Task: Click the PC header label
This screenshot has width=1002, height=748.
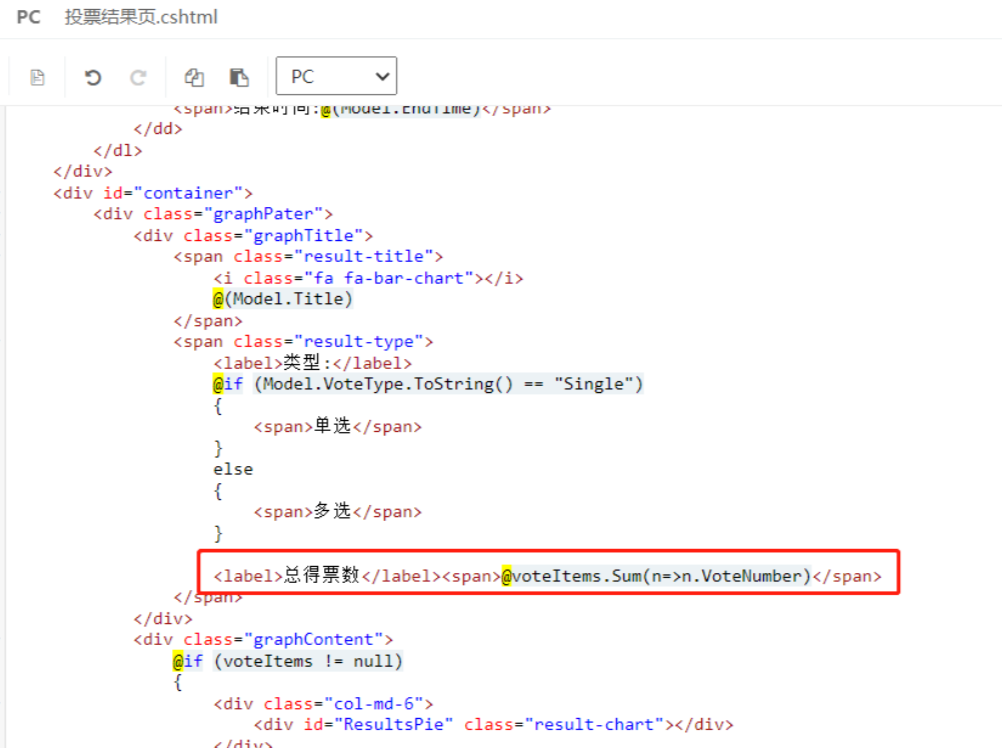Action: coord(28,17)
